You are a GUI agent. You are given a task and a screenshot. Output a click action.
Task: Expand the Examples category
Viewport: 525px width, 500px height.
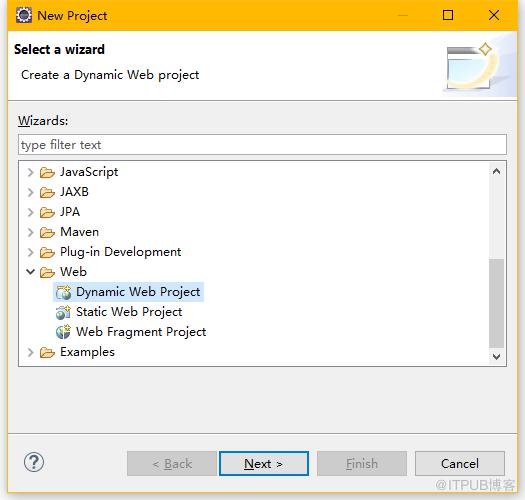30,352
